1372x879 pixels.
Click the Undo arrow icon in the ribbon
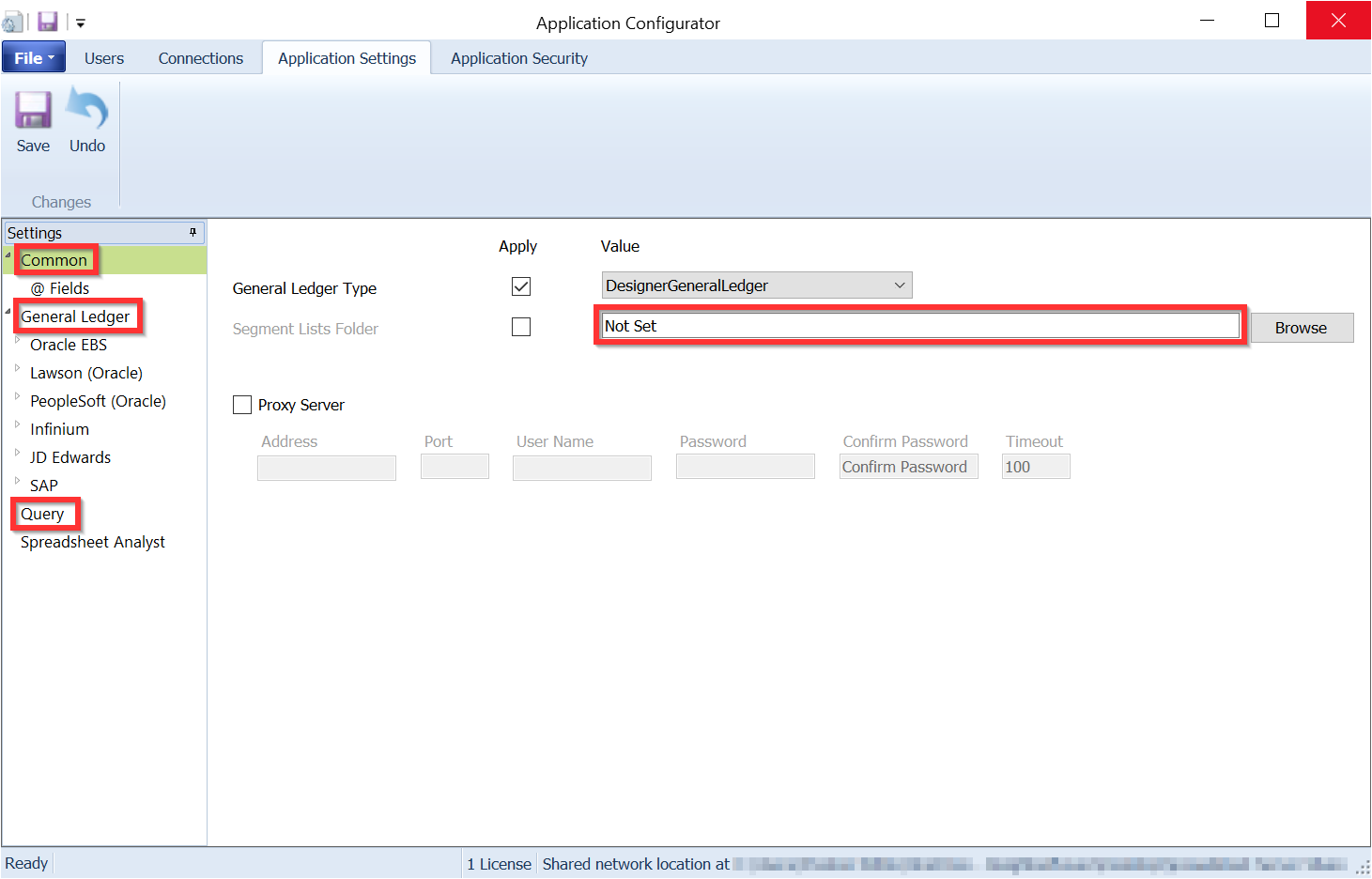(x=87, y=110)
